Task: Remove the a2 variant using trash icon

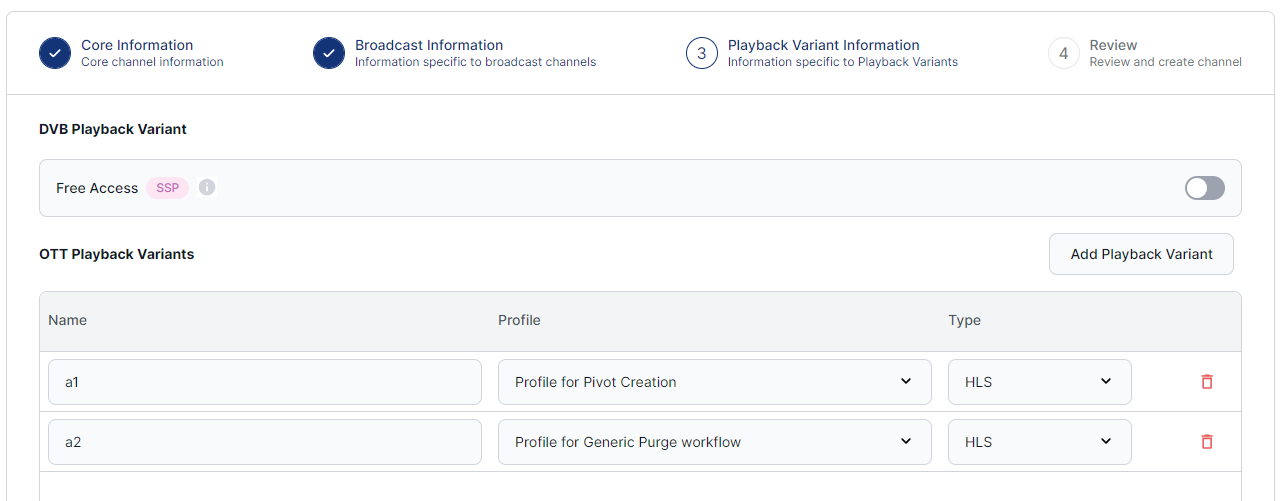Action: (x=1206, y=442)
